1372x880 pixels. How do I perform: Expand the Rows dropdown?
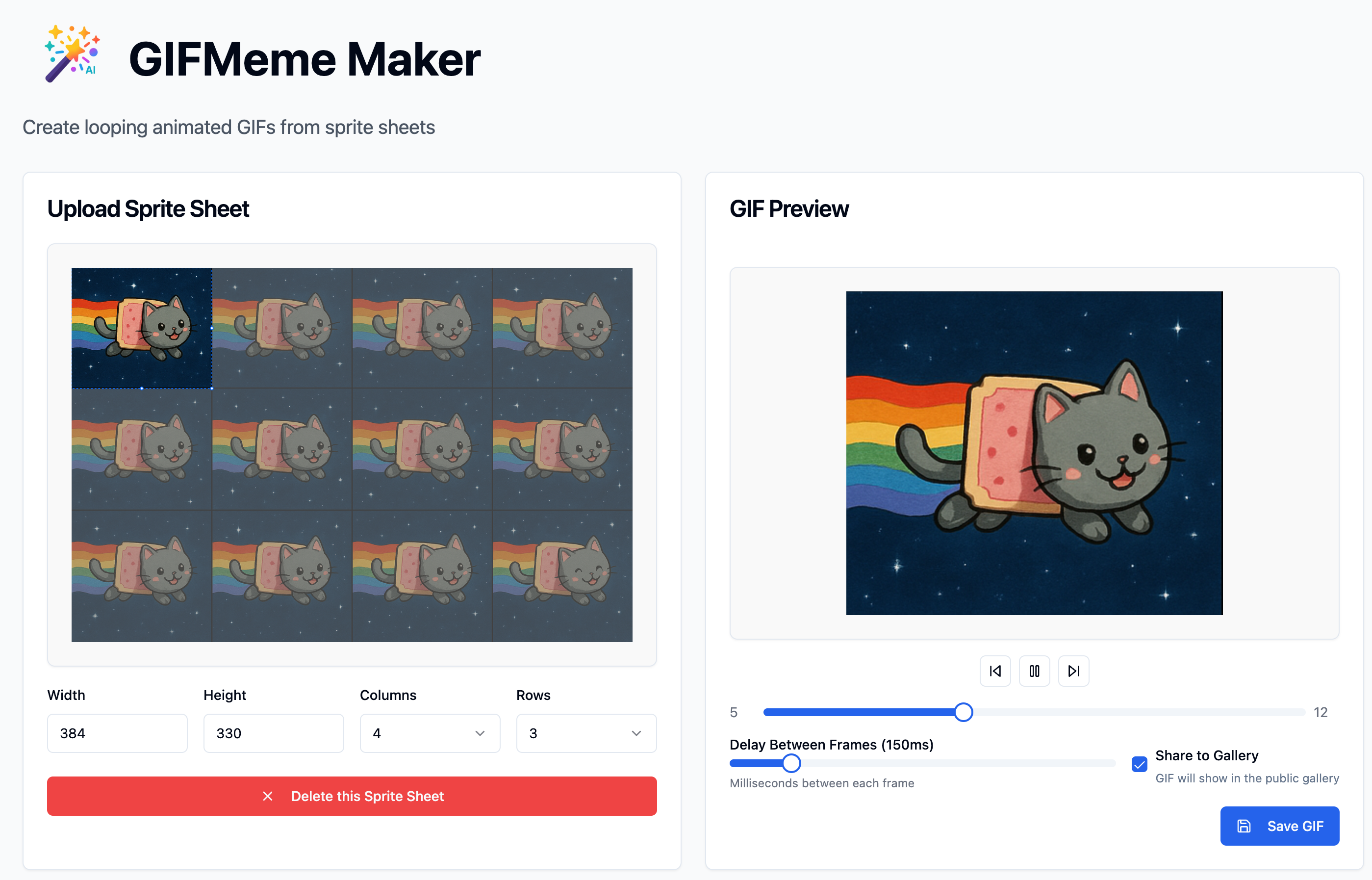(586, 733)
